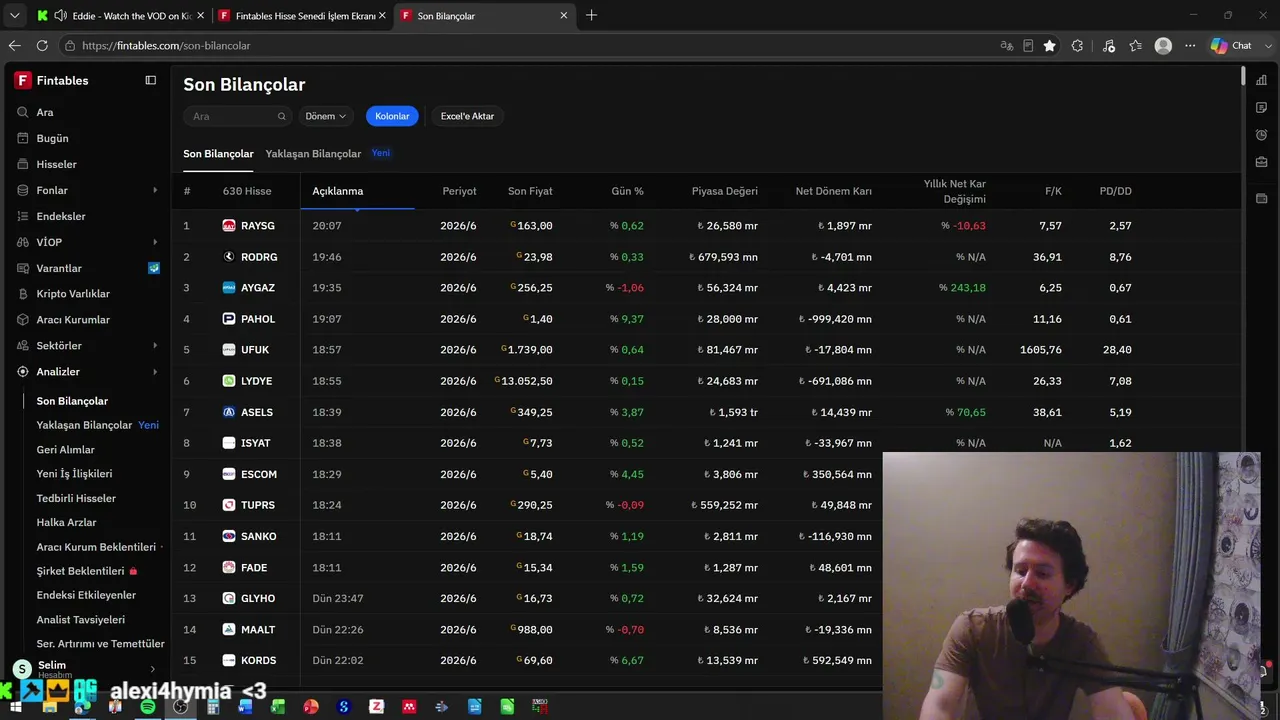Viewport: 1280px width, 720px height.
Task: Open the browser profile avatar
Action: (x=1163, y=46)
